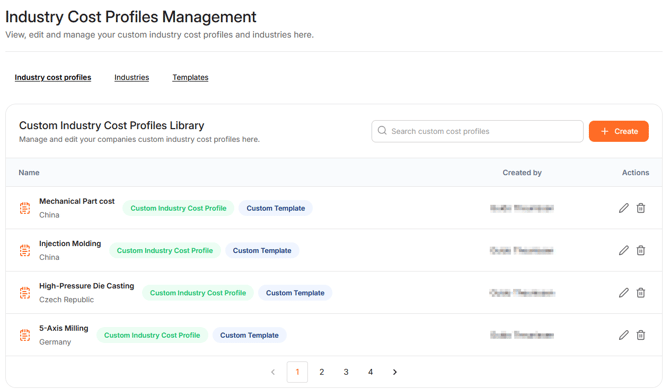Select pagination page 1
The width and height of the screenshot is (670, 389).
click(x=297, y=372)
